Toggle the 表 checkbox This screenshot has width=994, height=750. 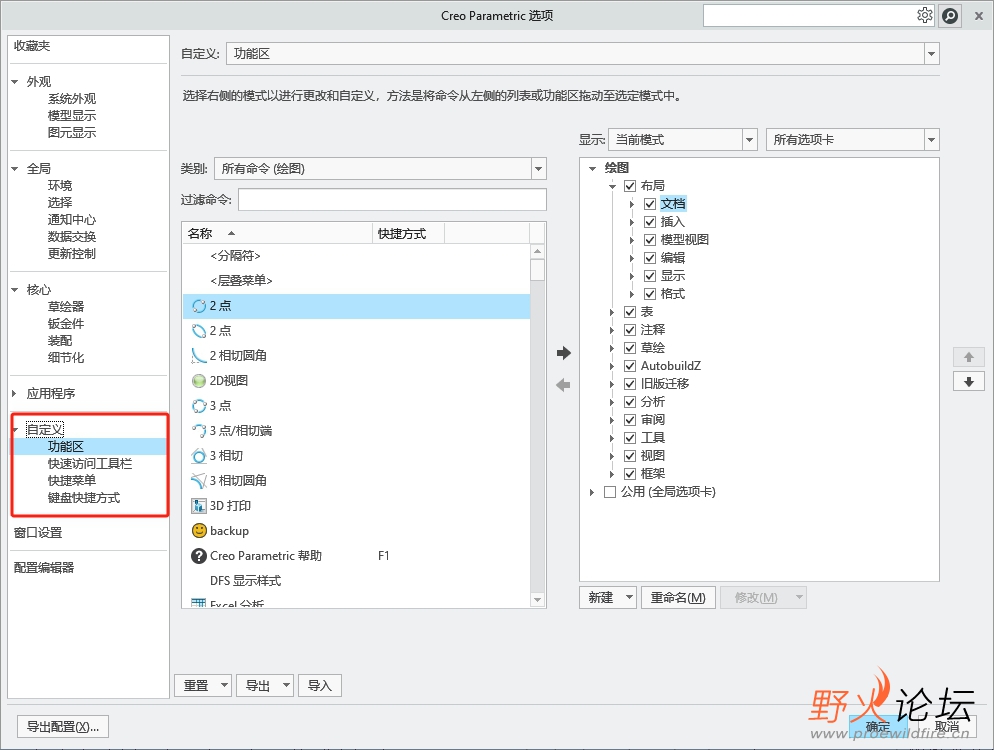[x=630, y=312]
